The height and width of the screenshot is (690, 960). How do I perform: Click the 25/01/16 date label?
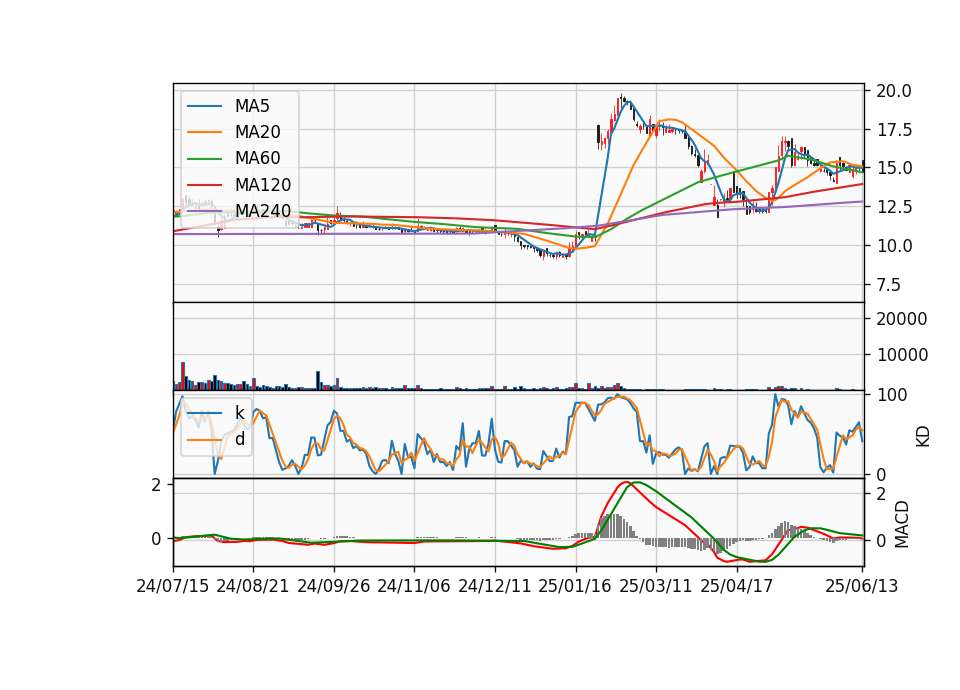[575, 586]
